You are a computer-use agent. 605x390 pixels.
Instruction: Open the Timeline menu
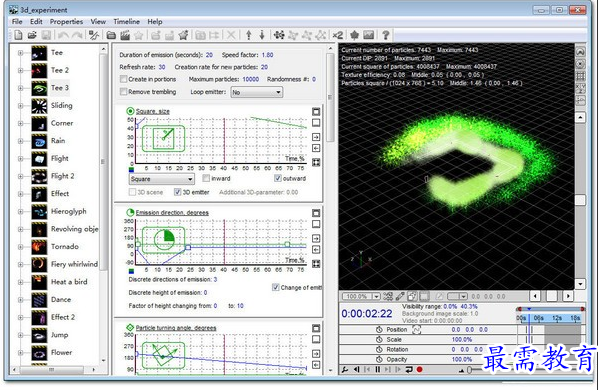[126, 22]
